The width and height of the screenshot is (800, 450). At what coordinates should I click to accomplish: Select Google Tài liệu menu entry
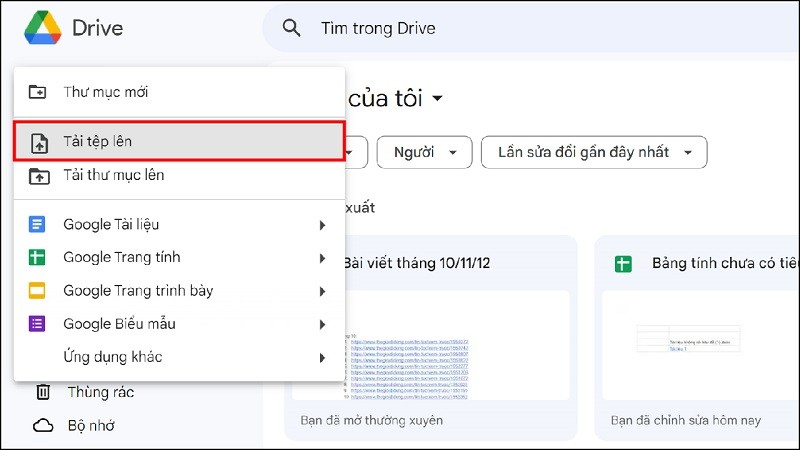click(x=180, y=224)
